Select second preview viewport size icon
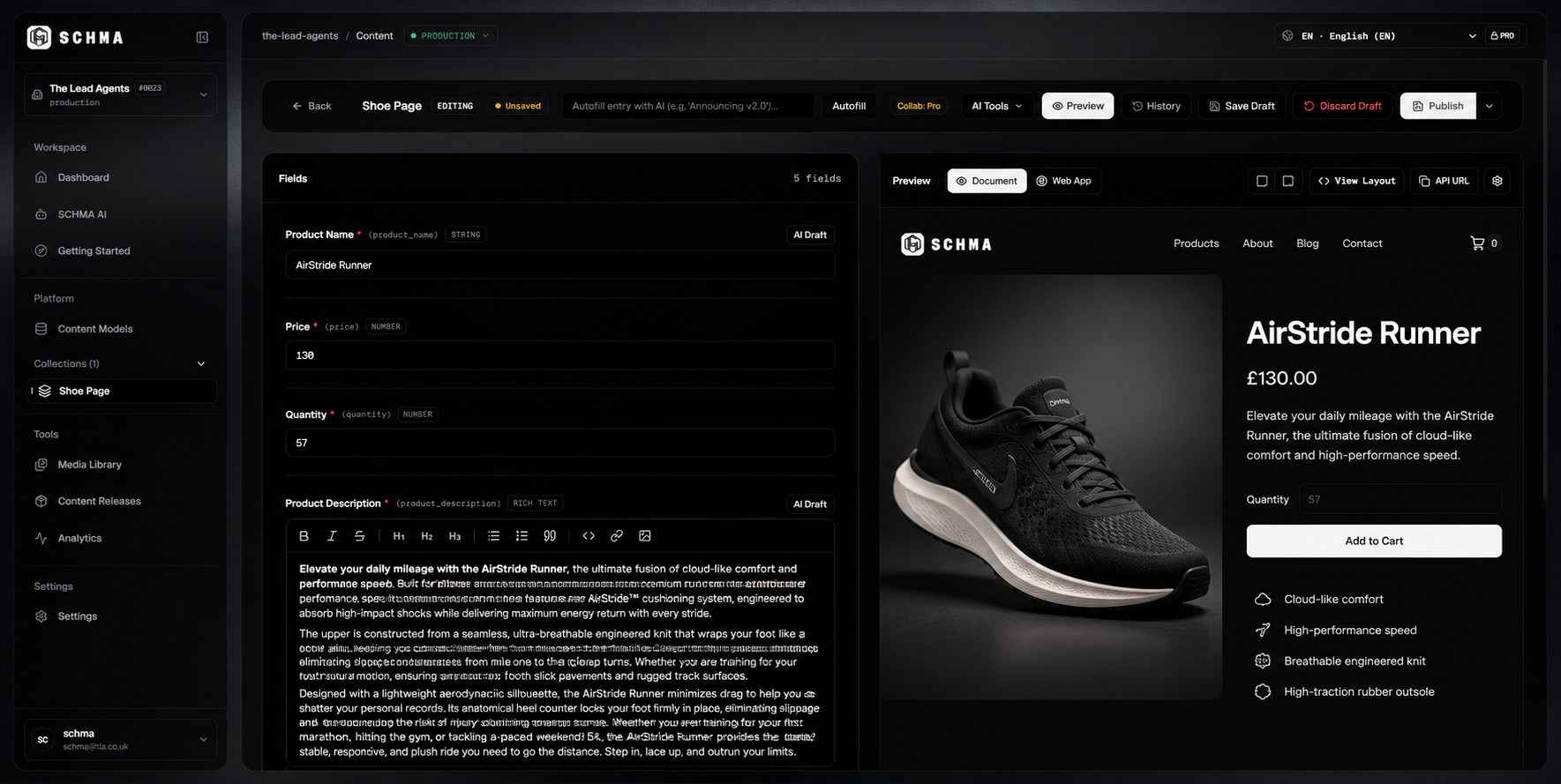 pyautogui.click(x=1288, y=181)
